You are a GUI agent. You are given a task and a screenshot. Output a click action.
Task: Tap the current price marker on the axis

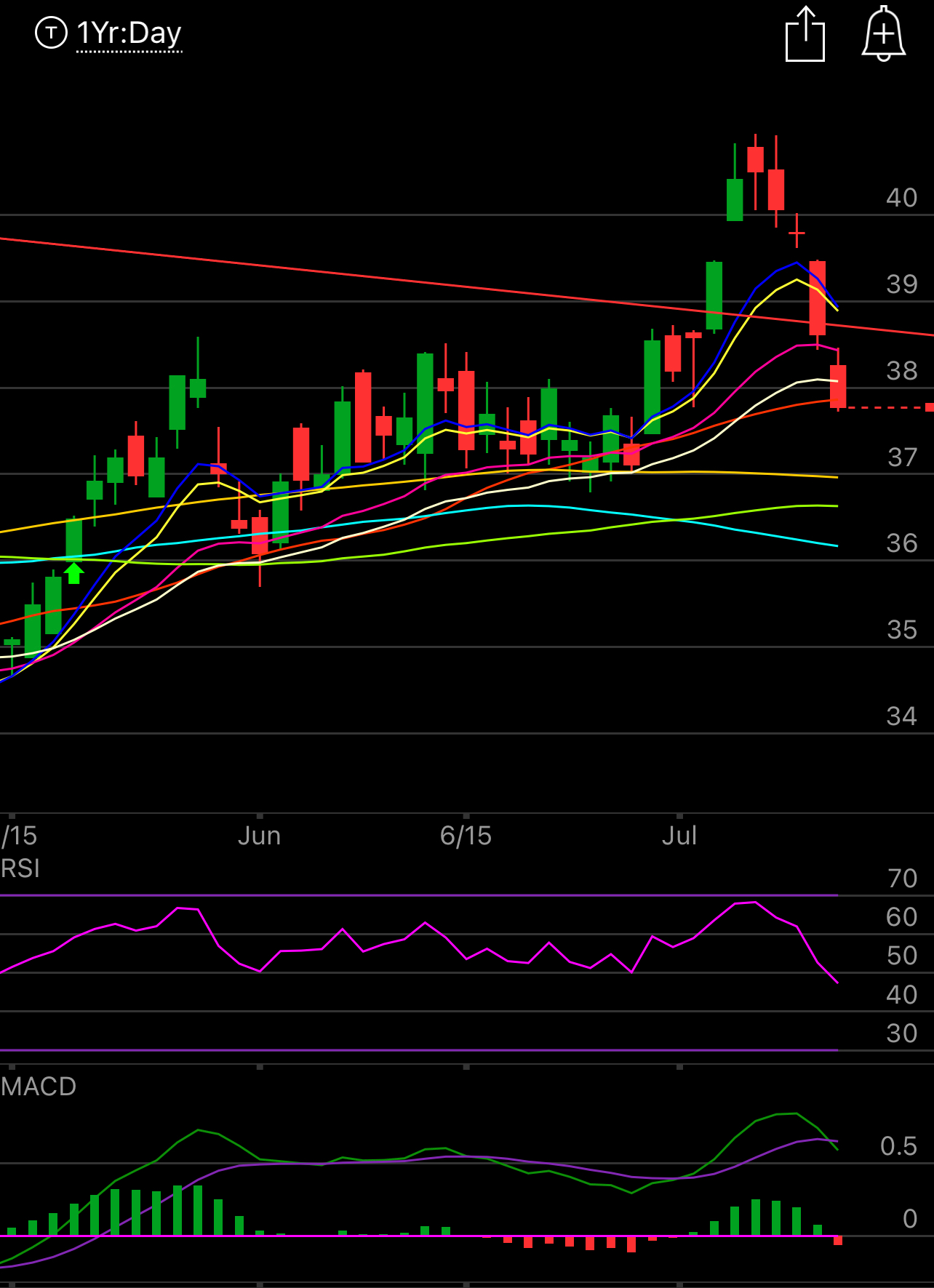point(930,407)
